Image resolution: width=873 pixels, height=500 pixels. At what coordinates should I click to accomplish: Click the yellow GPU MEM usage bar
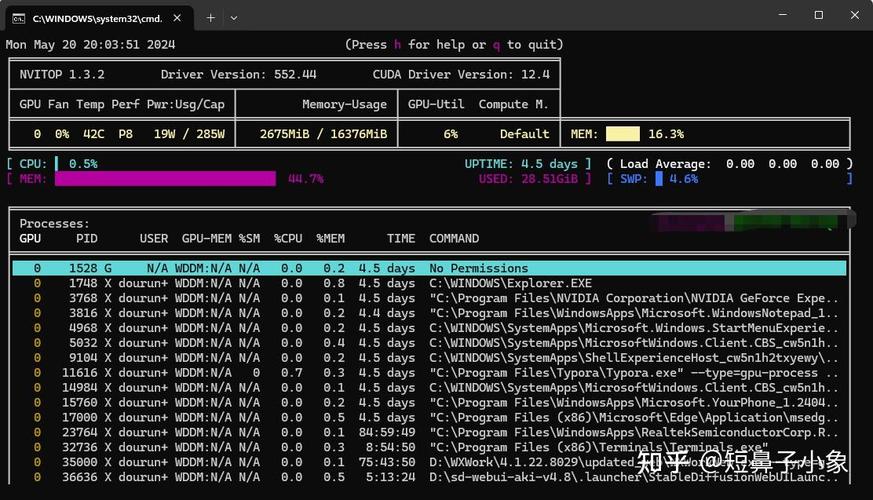[x=622, y=134]
